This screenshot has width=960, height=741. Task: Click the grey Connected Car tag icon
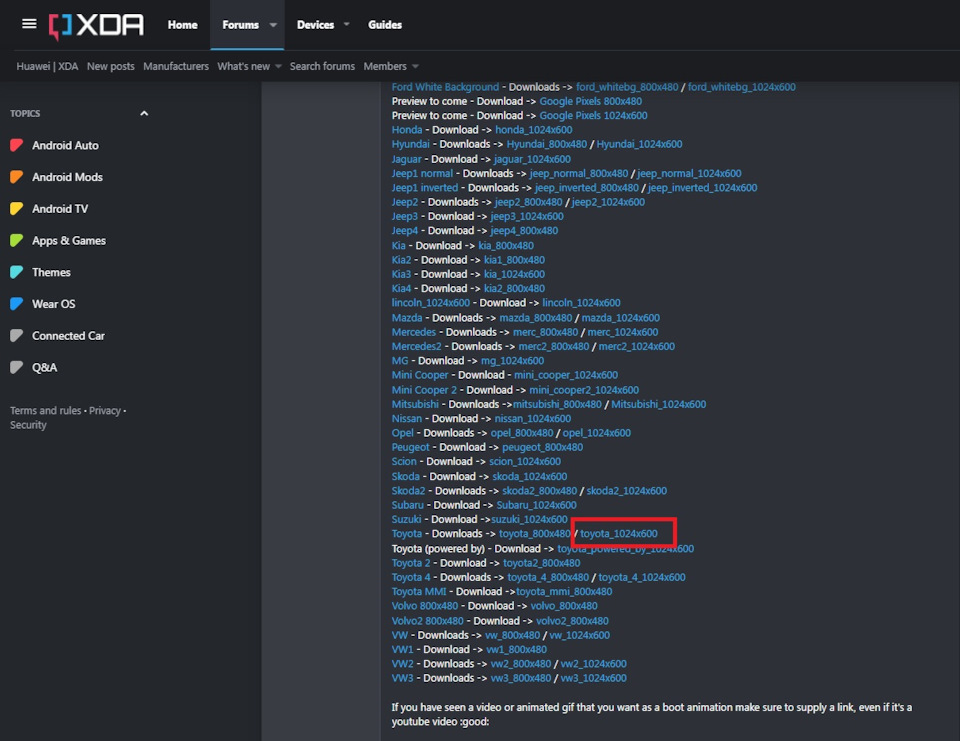tap(17, 336)
